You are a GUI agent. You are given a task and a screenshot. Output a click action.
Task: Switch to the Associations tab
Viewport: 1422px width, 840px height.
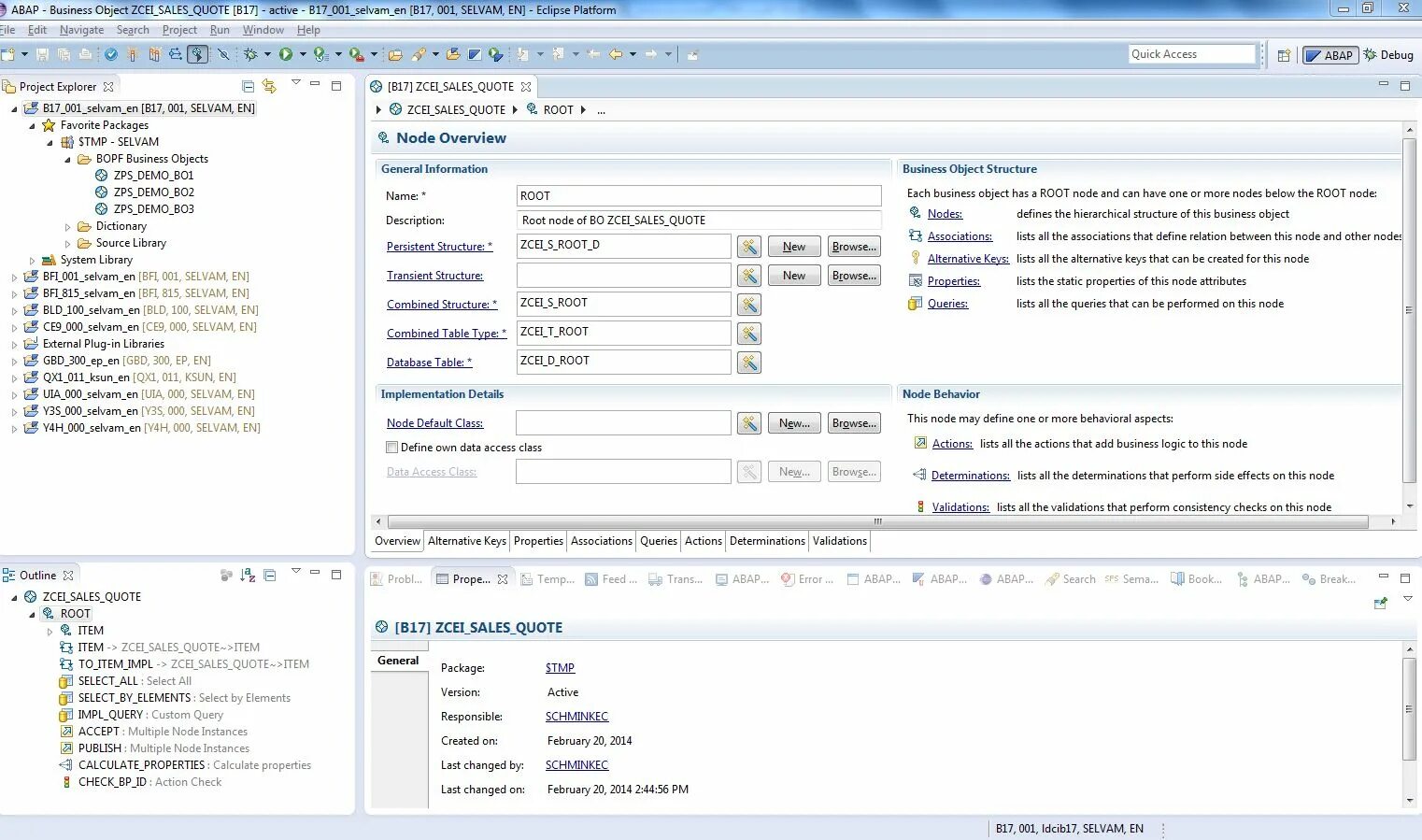pos(602,541)
